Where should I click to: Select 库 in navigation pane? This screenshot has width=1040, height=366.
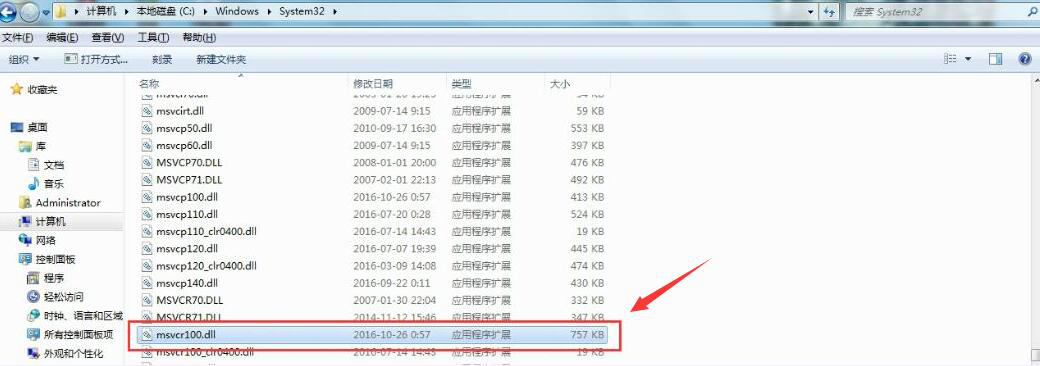pyautogui.click(x=40, y=146)
